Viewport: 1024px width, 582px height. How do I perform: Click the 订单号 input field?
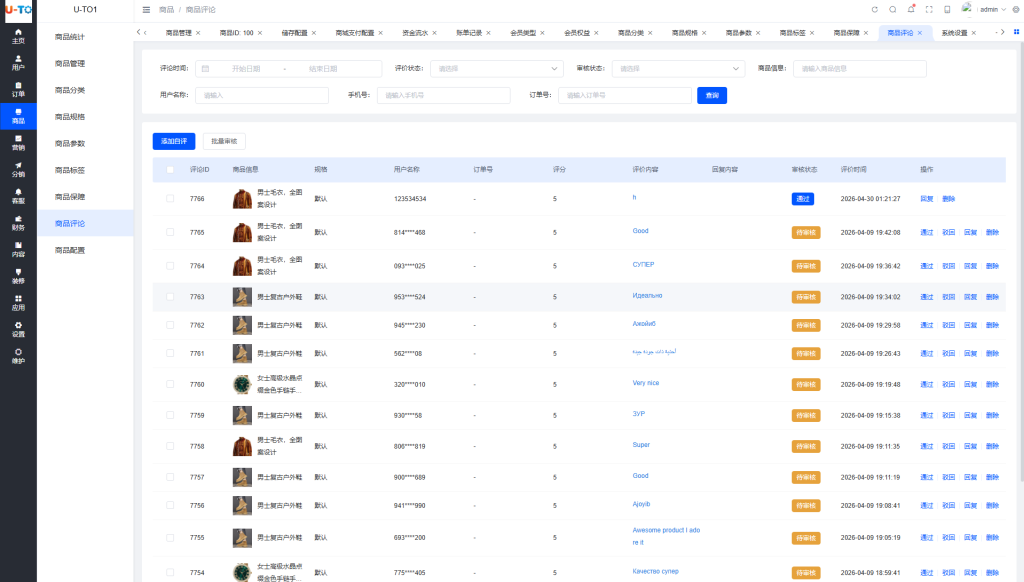(x=625, y=95)
